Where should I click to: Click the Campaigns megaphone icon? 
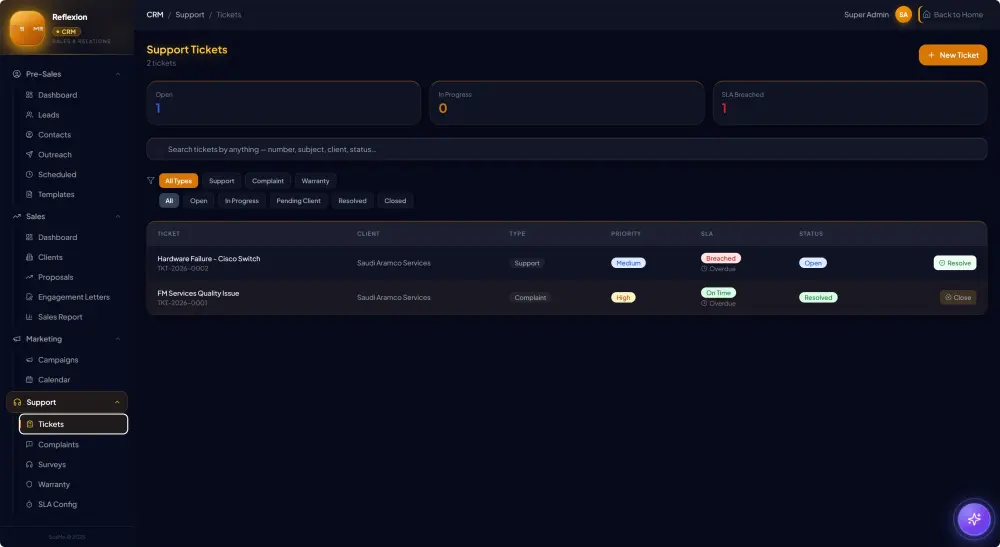[x=29, y=360]
